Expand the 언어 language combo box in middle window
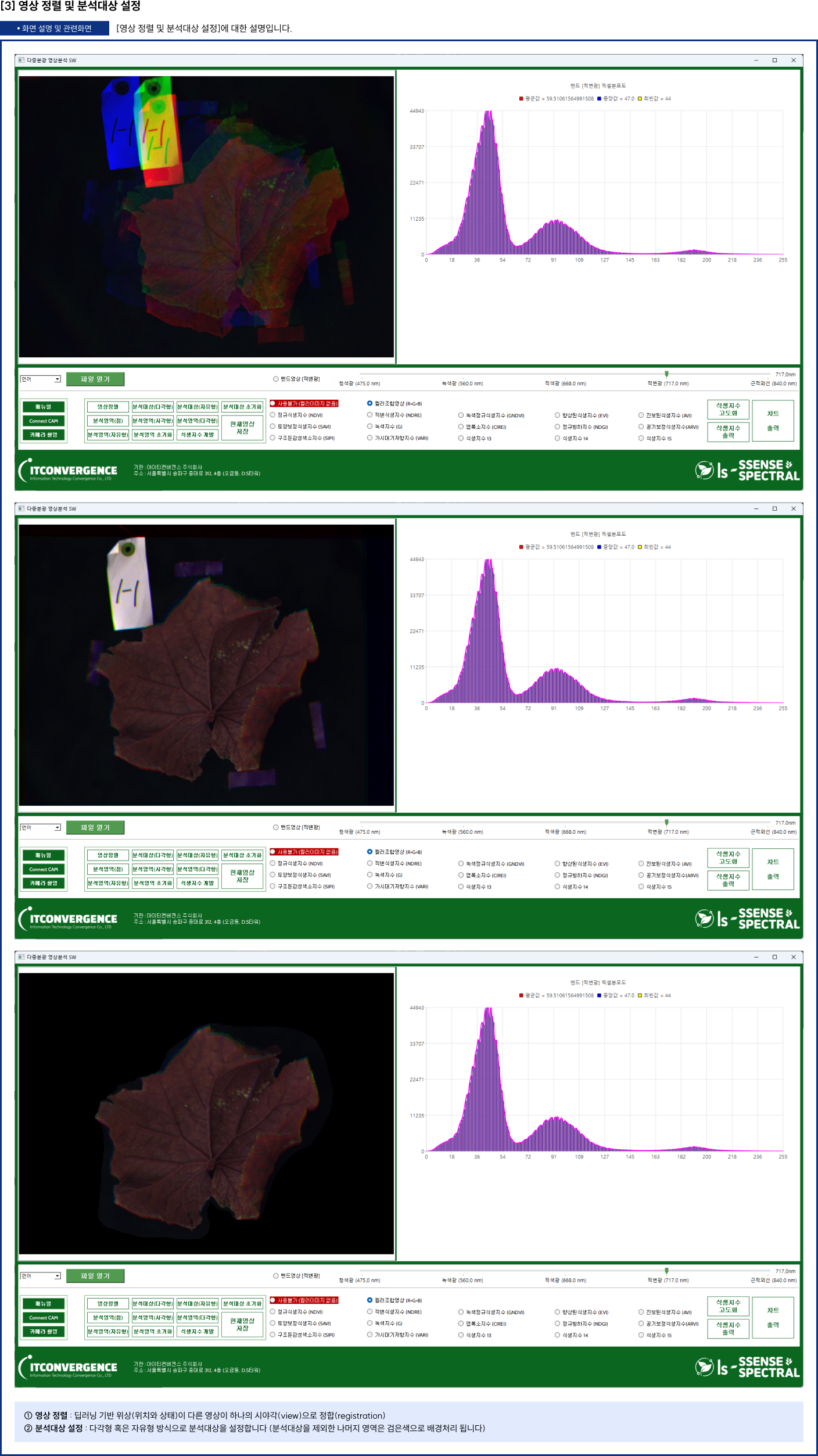The width and height of the screenshot is (818, 1456). coord(57,827)
